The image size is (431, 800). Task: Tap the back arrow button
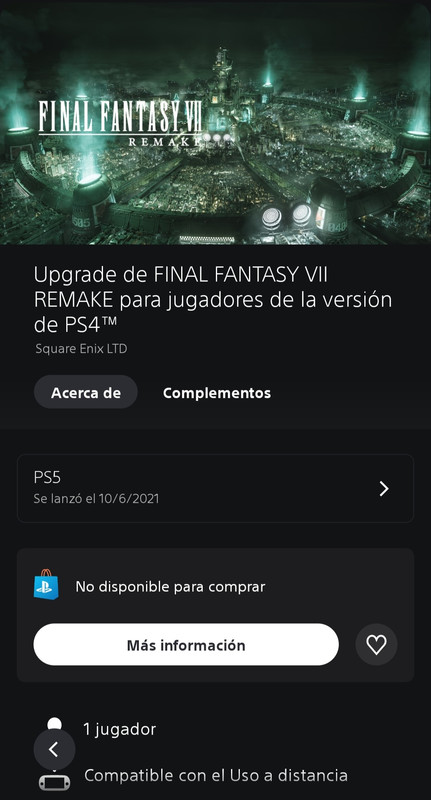click(54, 749)
